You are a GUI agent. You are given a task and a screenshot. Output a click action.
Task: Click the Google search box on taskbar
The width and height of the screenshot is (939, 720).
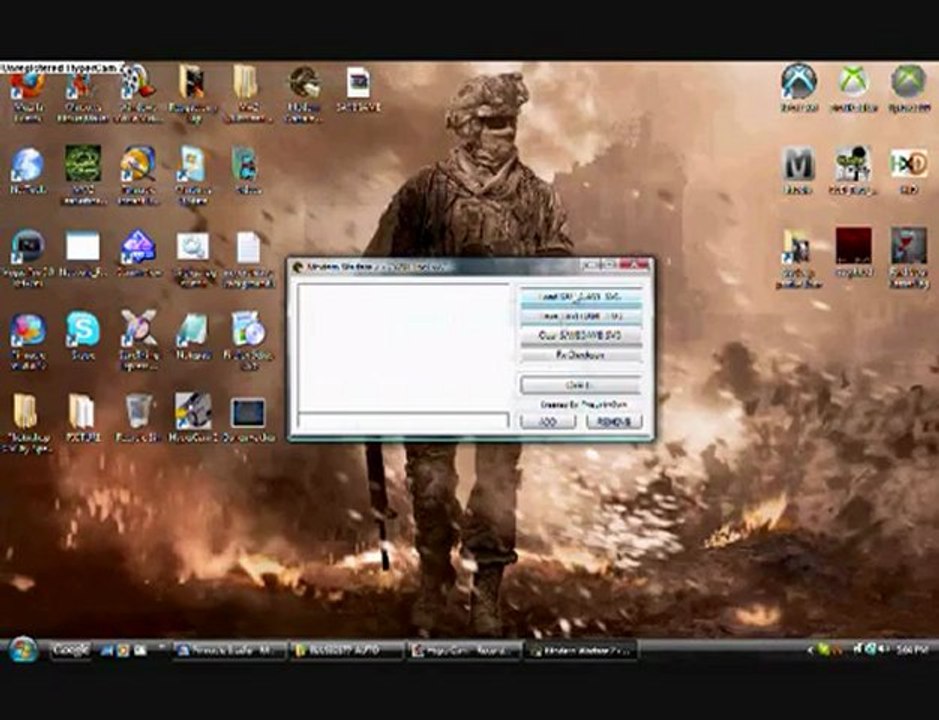[71, 650]
